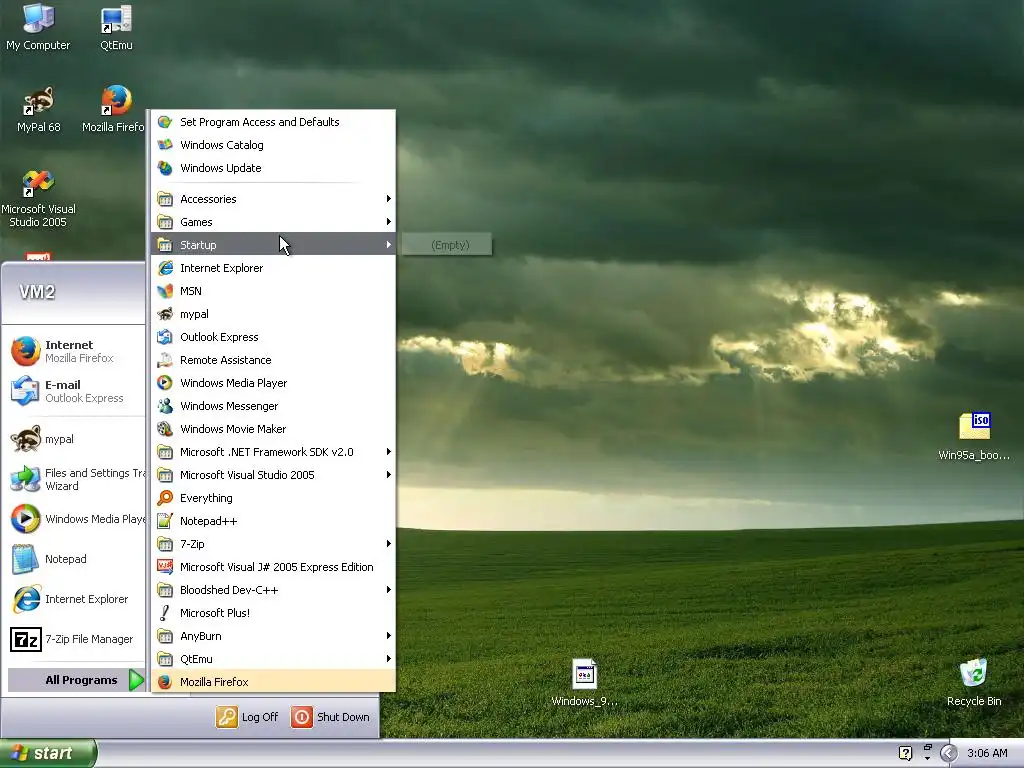Open Windows Catalog entry

click(x=273, y=145)
